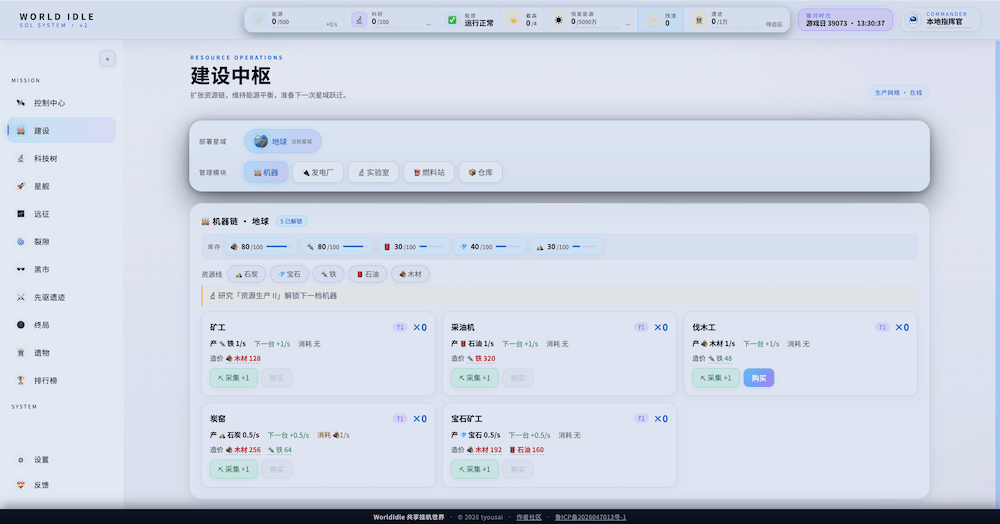
Task: Open the 裂隙 swirl item
Action: 61,242
